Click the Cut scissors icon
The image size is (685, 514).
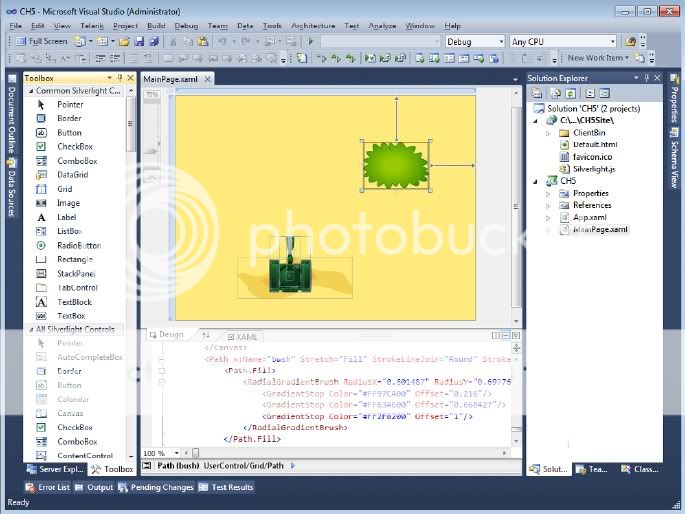[x=173, y=41]
